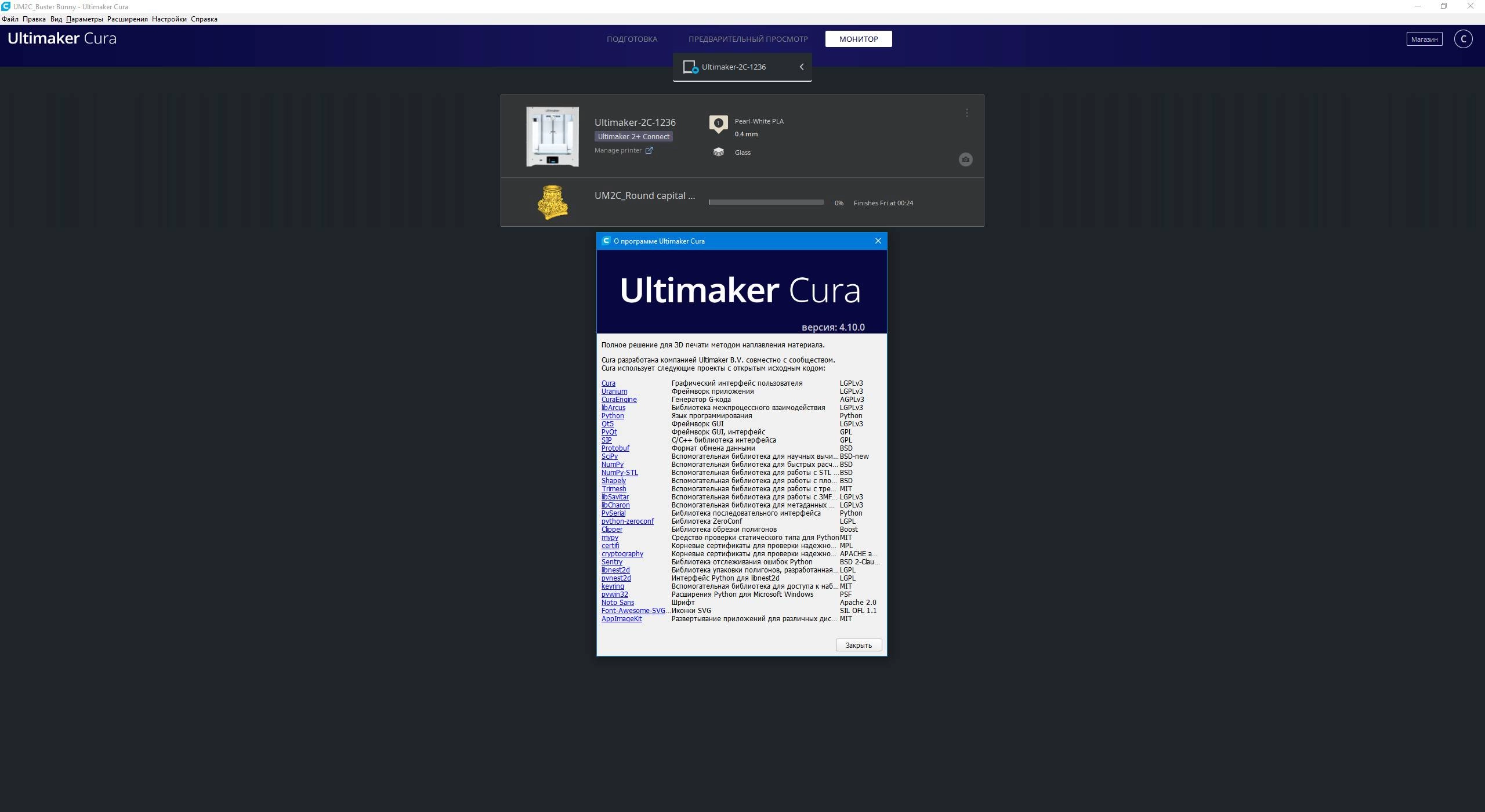Open the cryptography link
The image size is (1485, 812).
(x=622, y=554)
